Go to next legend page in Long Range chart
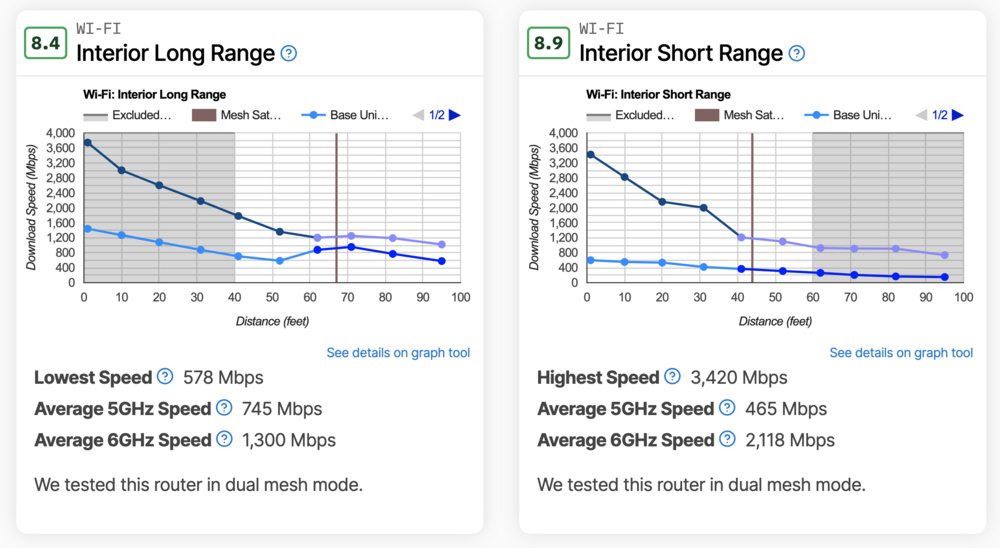 [x=455, y=115]
